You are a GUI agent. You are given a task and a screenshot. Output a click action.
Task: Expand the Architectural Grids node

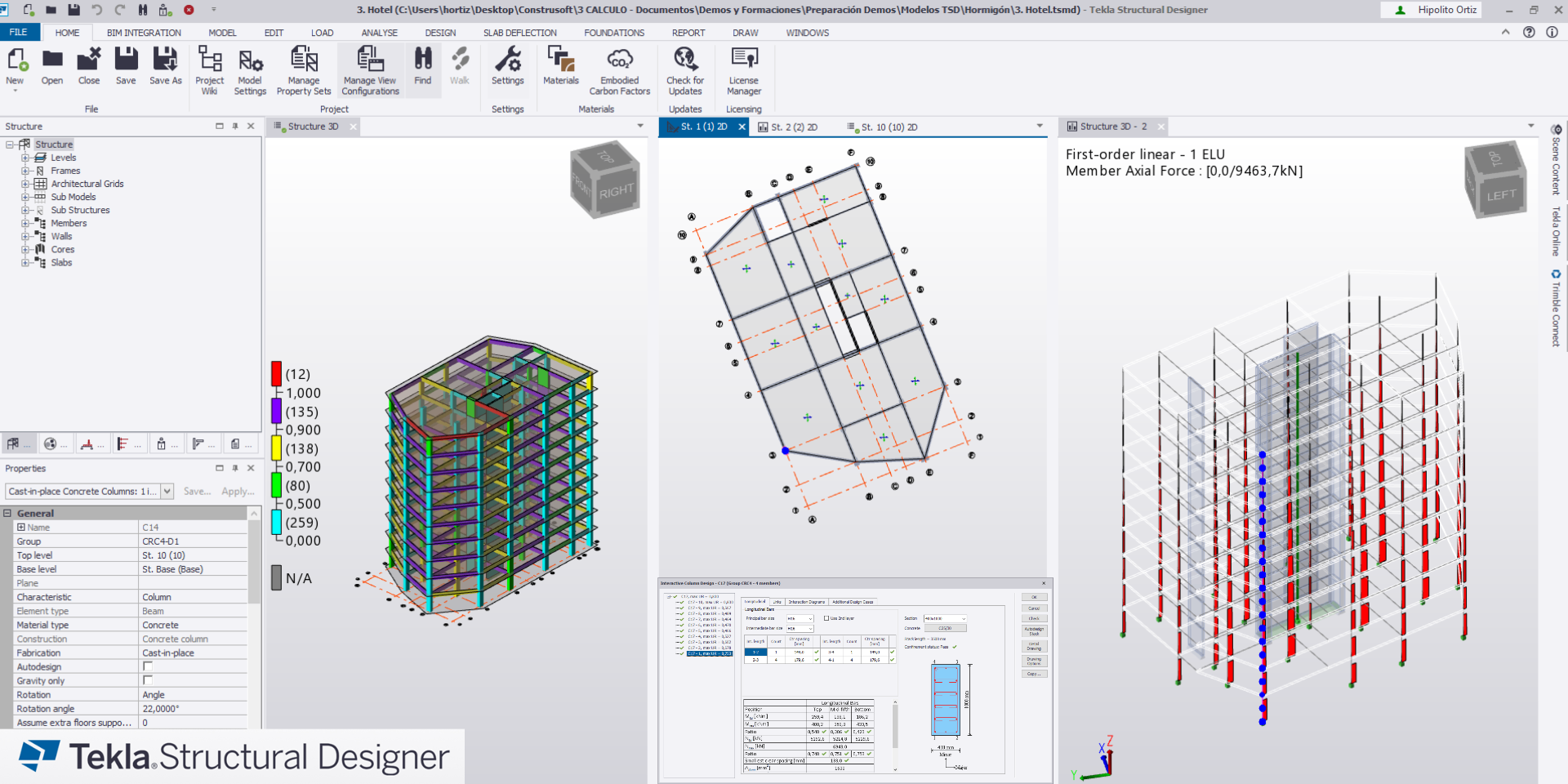[25, 184]
